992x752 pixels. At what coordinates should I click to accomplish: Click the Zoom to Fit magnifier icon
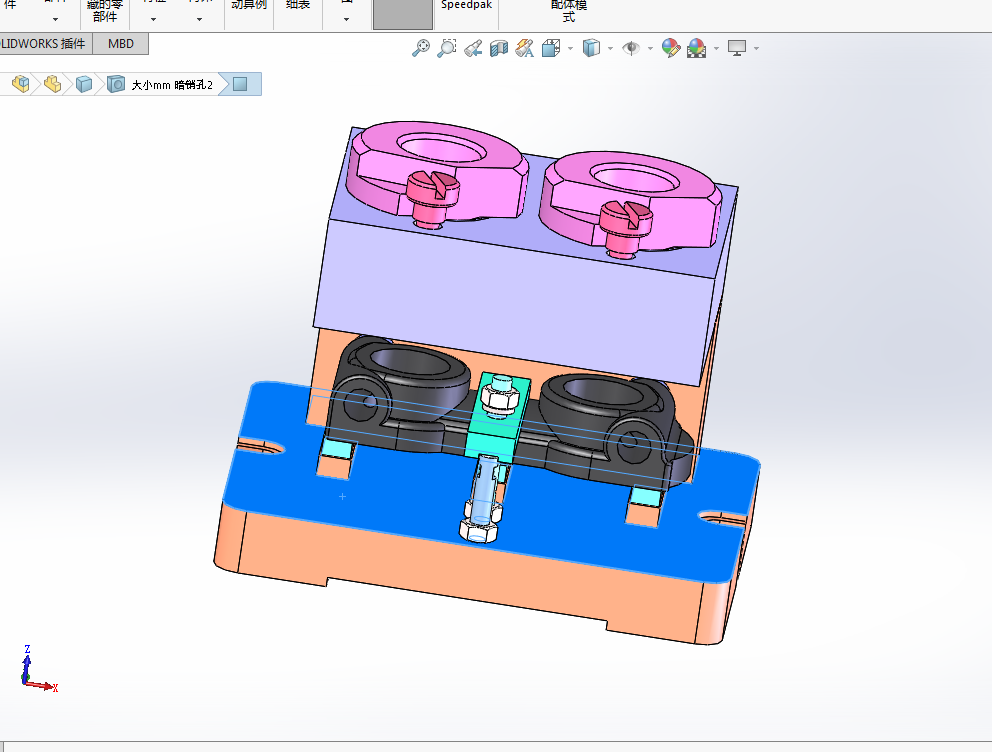[421, 48]
